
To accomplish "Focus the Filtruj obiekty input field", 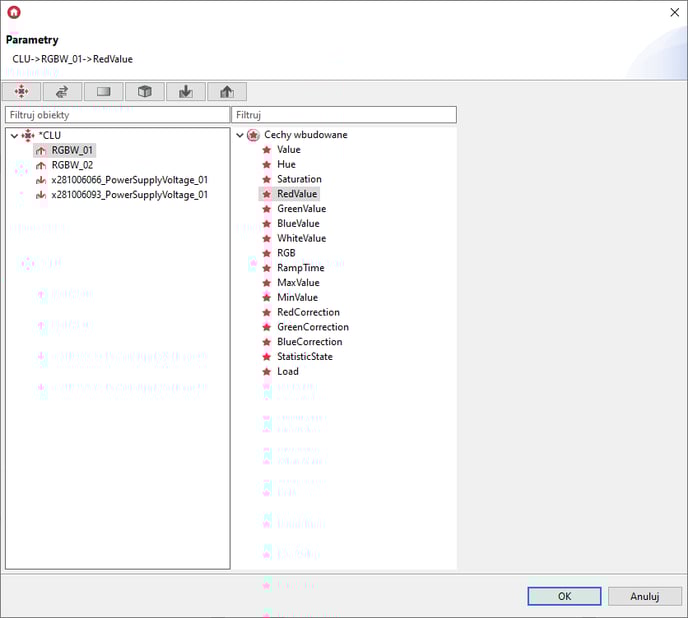I will pos(116,115).
